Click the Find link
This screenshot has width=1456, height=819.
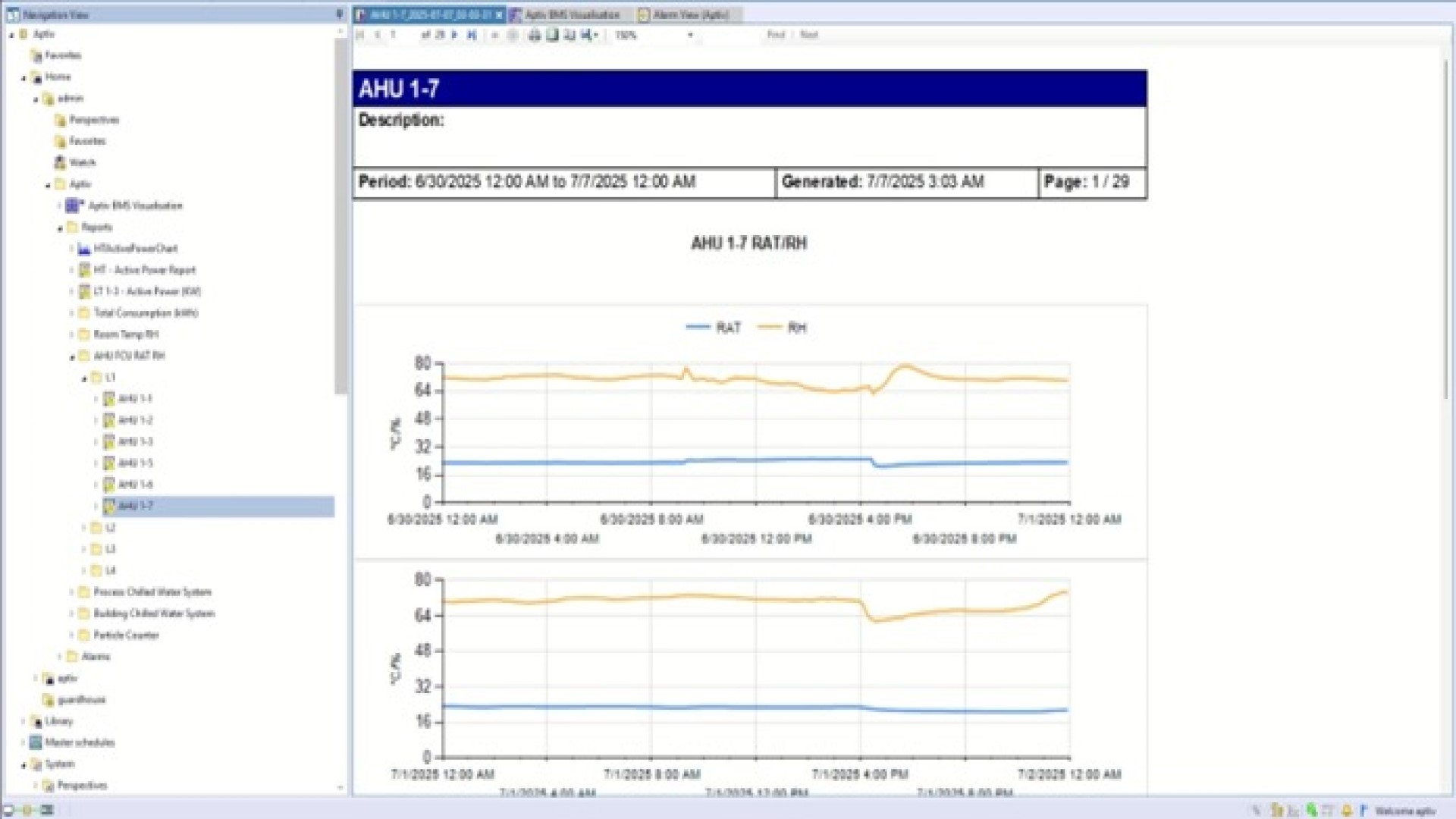coord(776,35)
